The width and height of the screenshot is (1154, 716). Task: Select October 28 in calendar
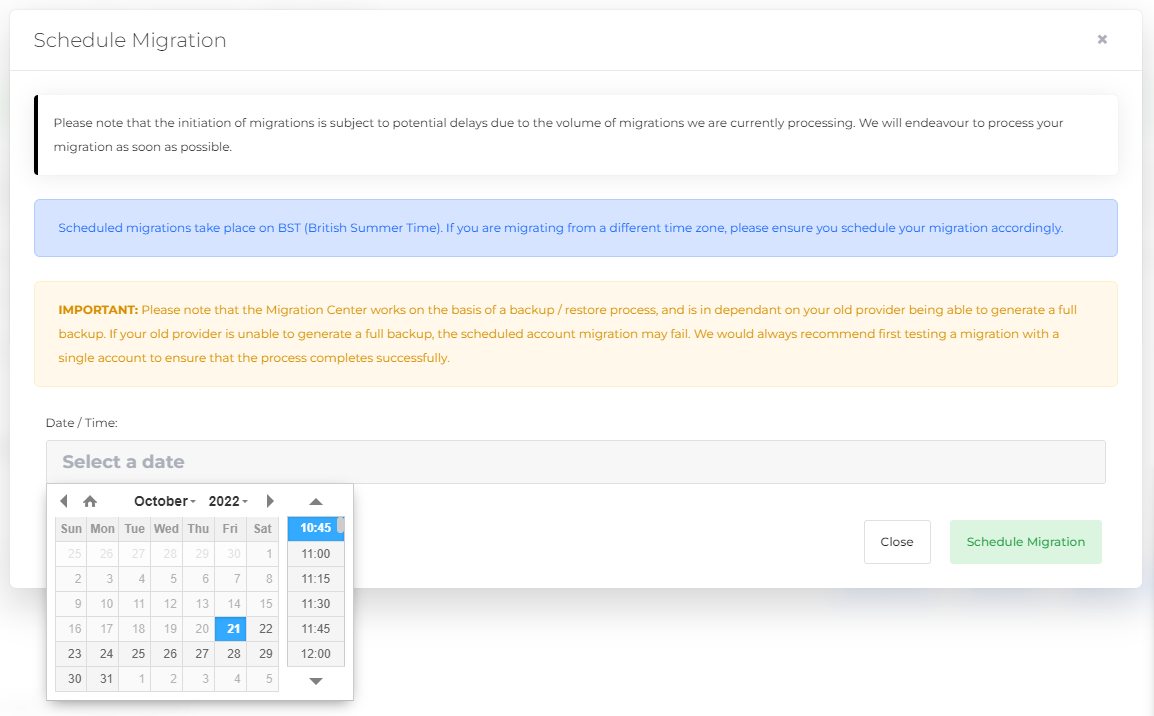230,653
